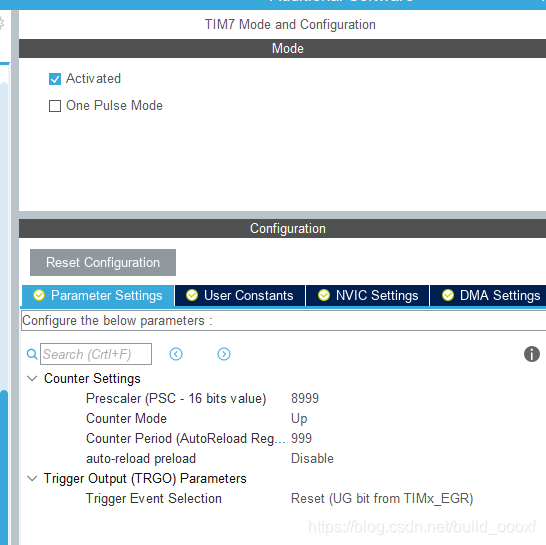Viewport: 546px width, 545px height.
Task: Open the User Constants tab
Action: pyautogui.click(x=240, y=295)
